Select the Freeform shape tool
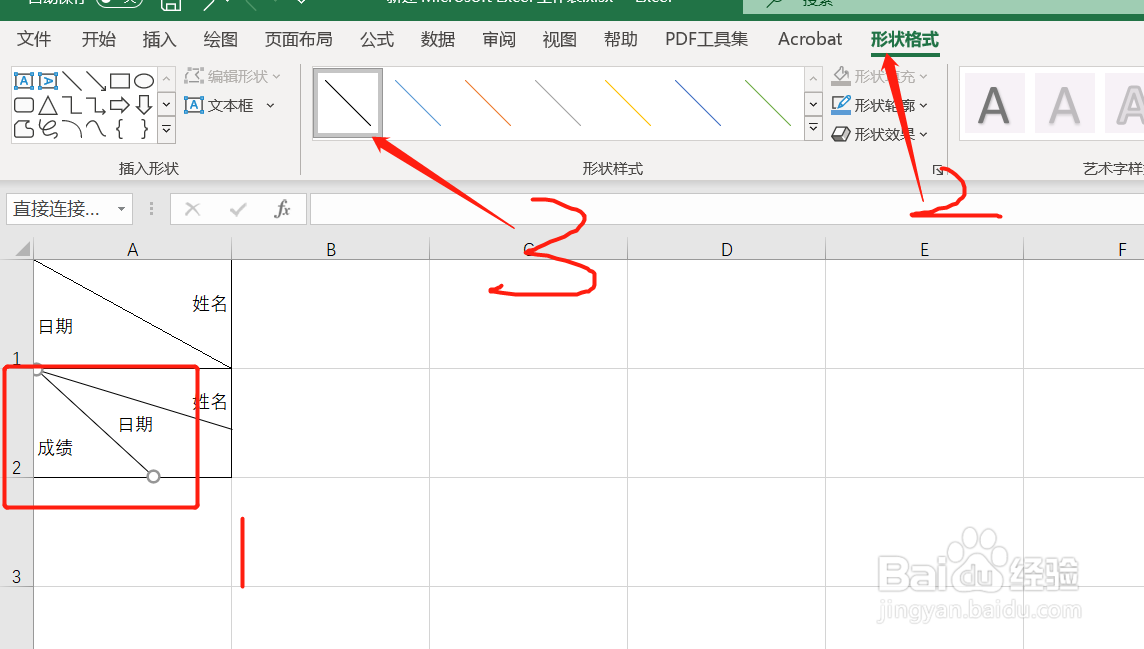 24,129
